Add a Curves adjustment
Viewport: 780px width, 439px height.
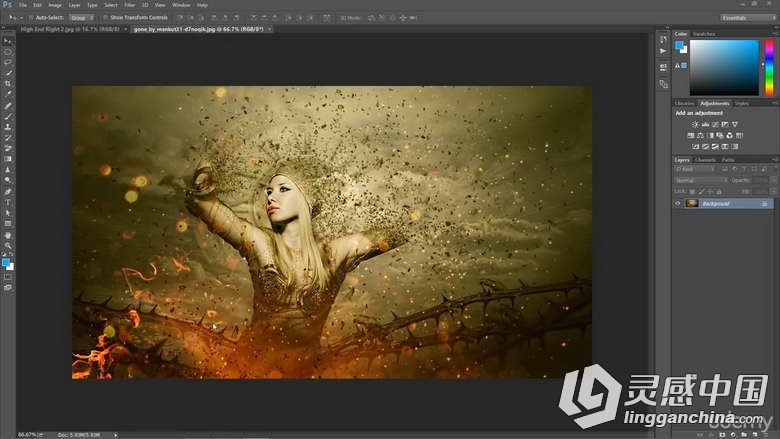coord(715,124)
